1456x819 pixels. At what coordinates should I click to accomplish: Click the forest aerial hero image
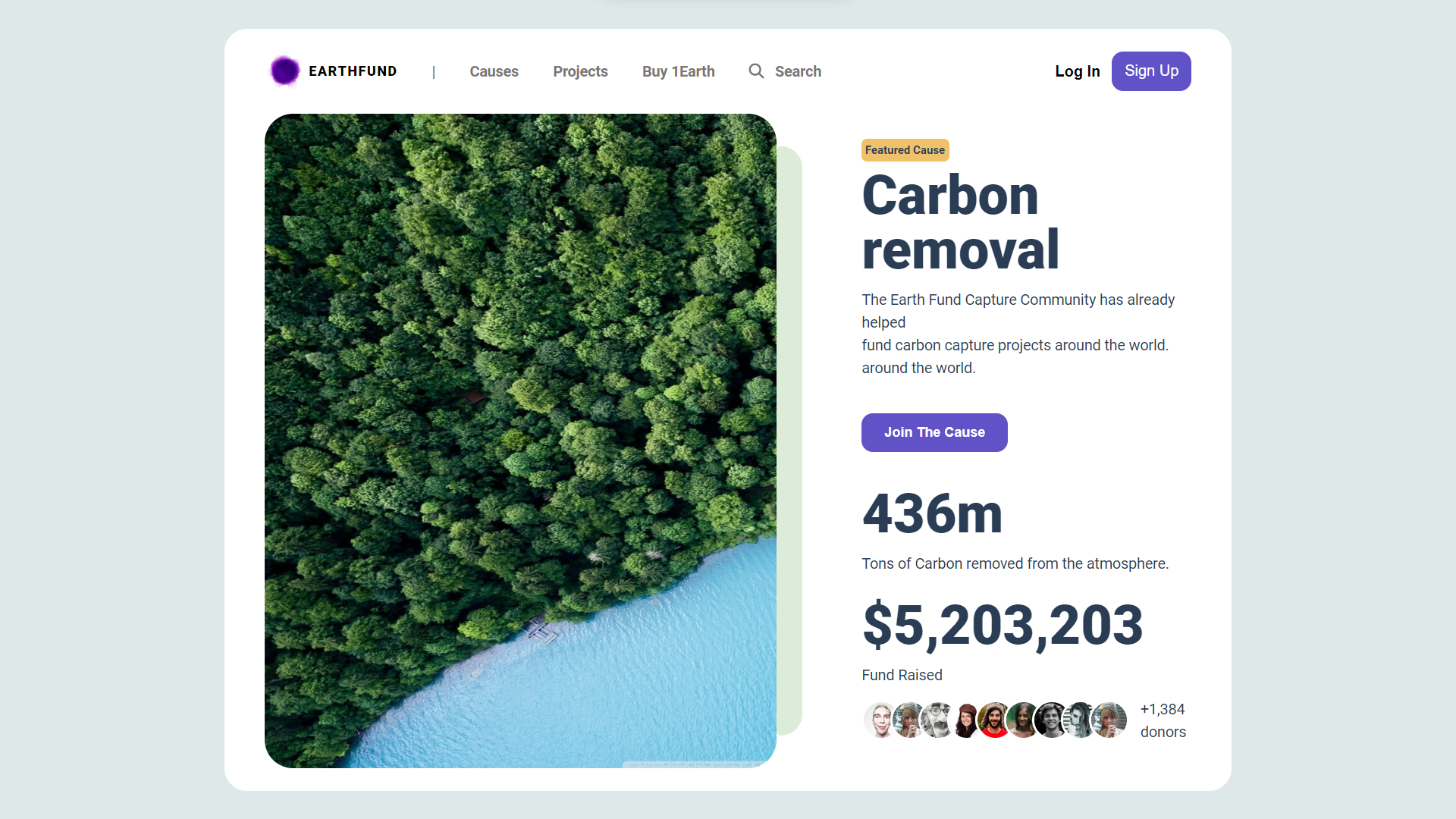click(520, 441)
